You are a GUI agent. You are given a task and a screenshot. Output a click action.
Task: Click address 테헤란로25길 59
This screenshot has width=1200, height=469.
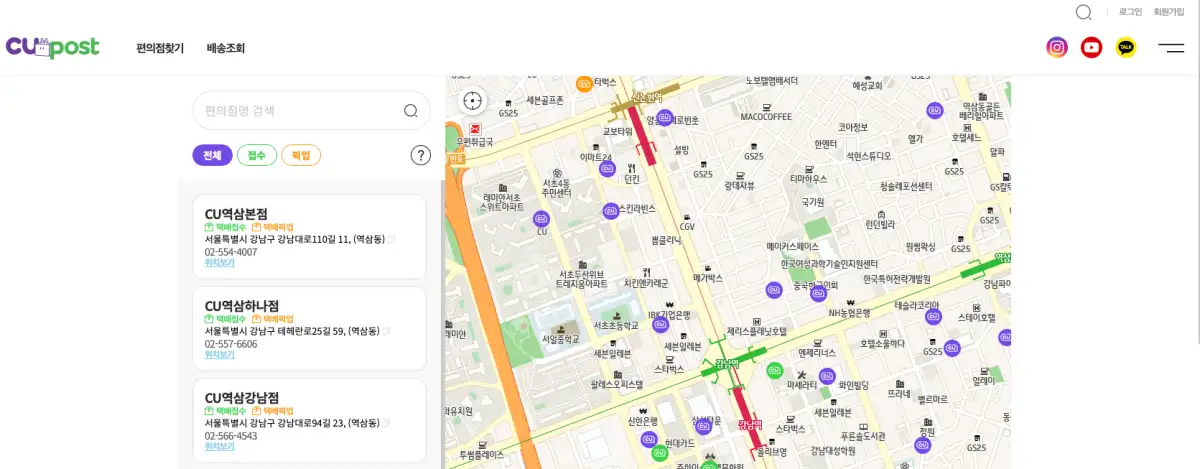pyautogui.click(x=292, y=332)
